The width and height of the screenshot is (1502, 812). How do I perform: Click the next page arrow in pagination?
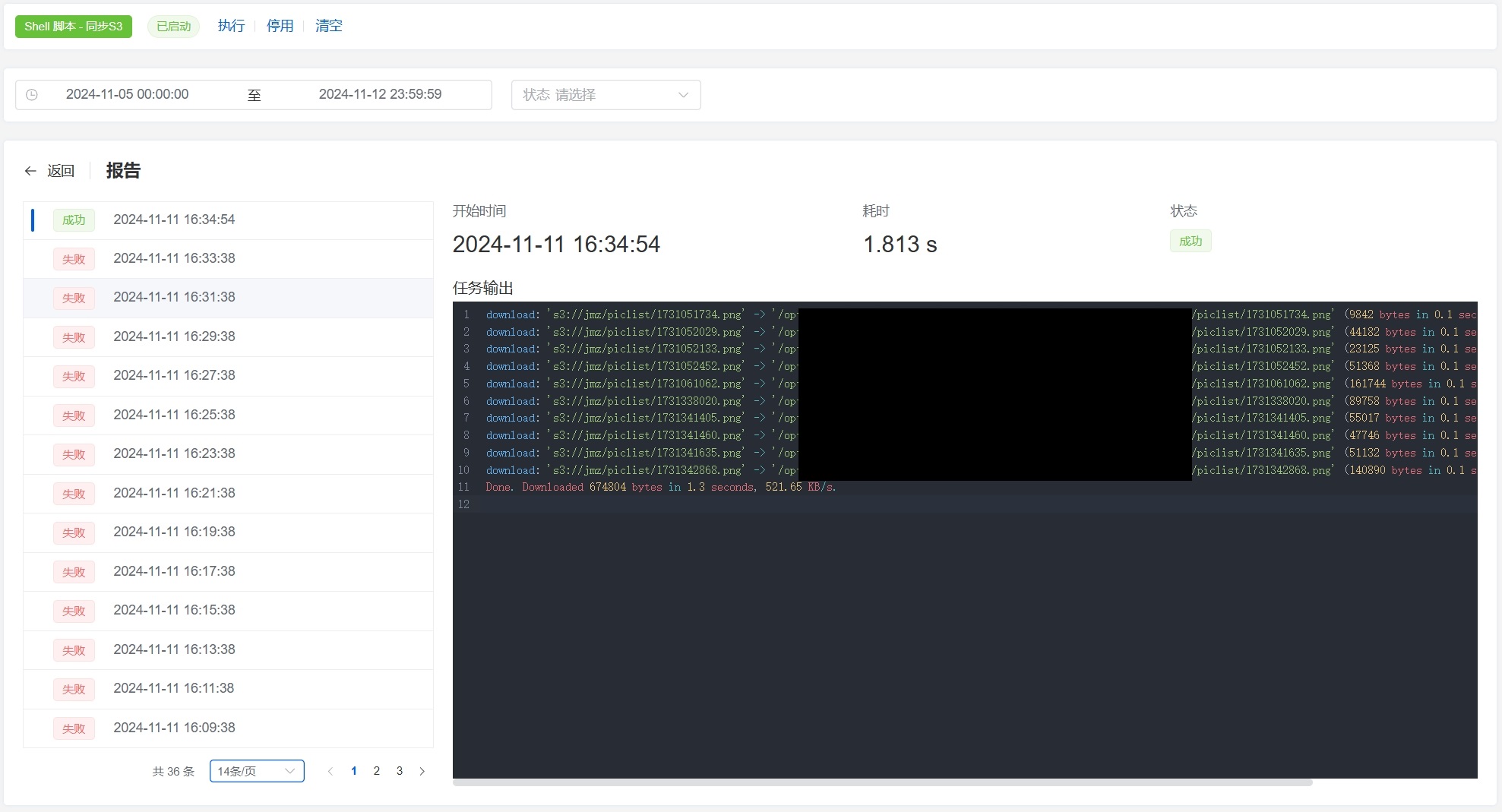coord(422,771)
